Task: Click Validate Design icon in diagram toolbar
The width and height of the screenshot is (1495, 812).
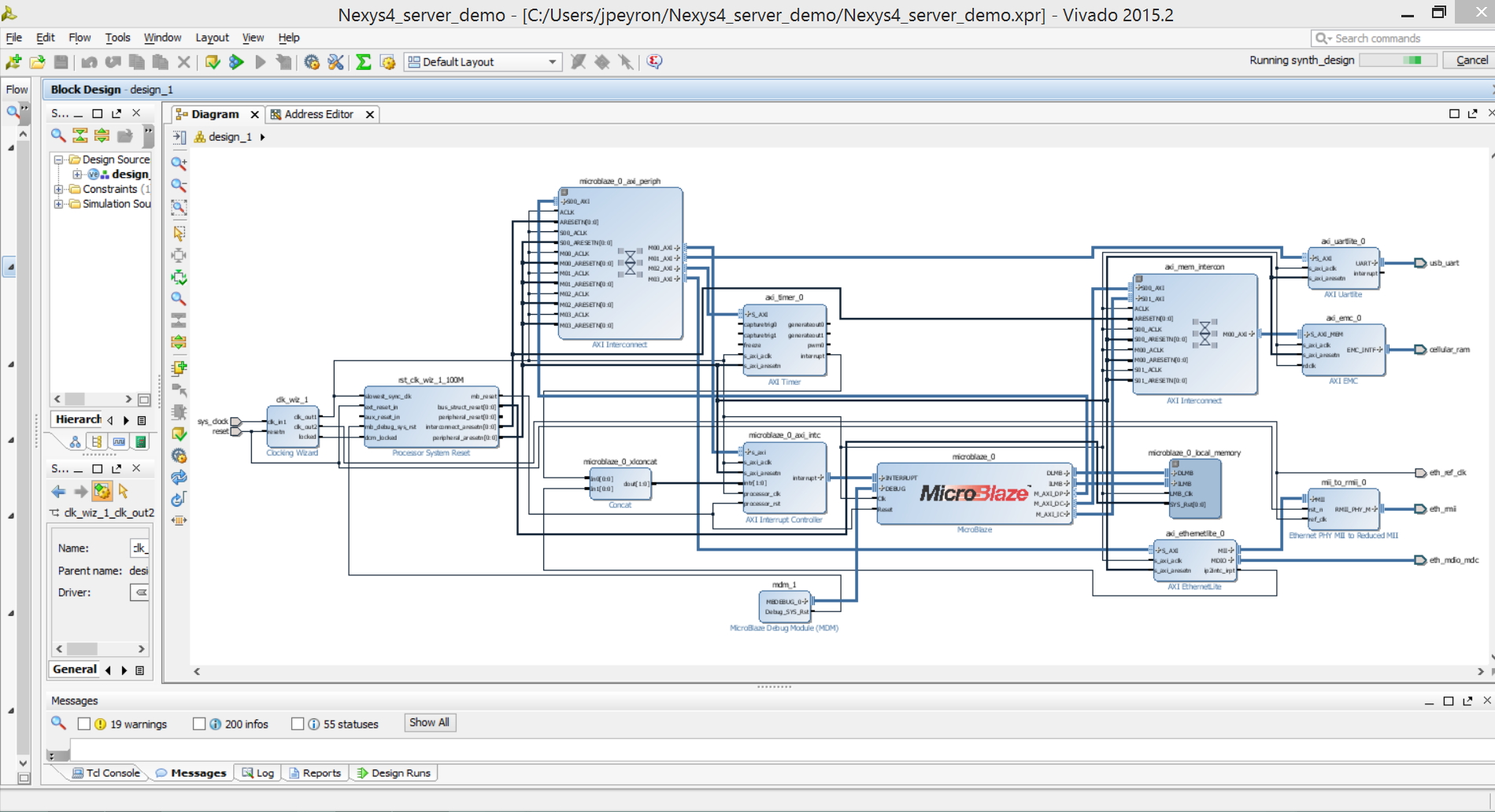Action: tap(179, 434)
